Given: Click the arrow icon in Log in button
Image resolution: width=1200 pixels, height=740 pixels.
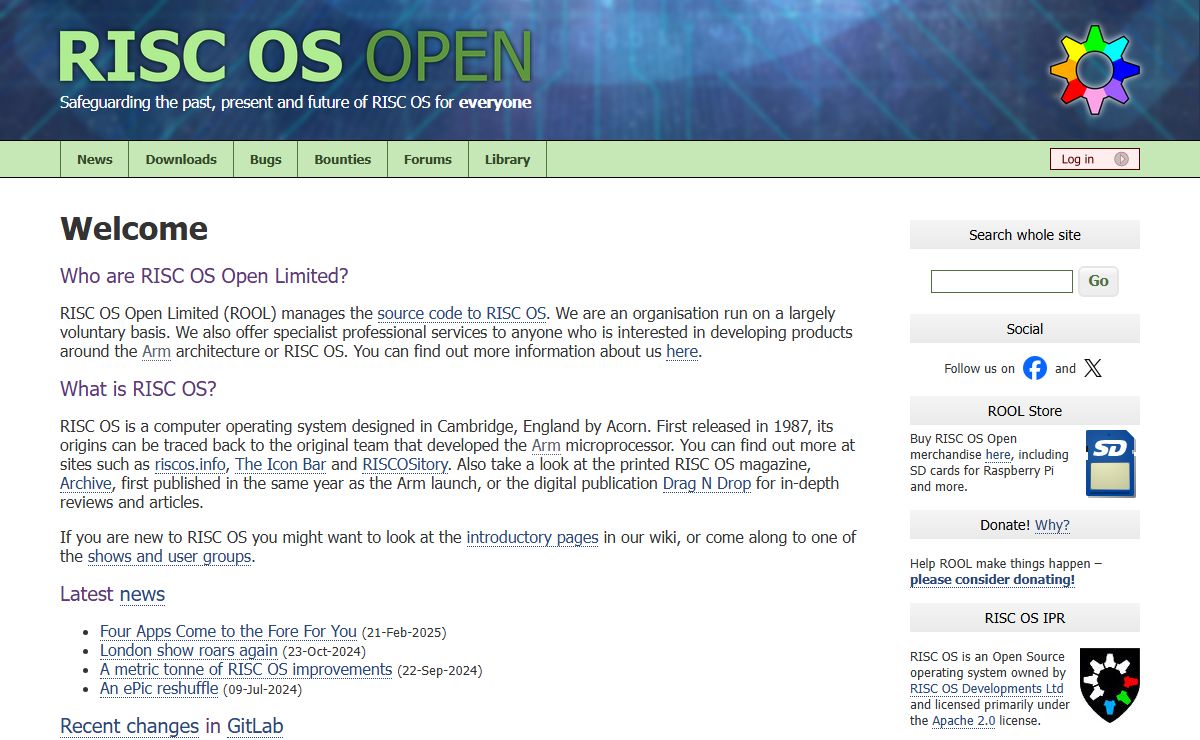Looking at the screenshot, I should pyautogui.click(x=1121, y=159).
